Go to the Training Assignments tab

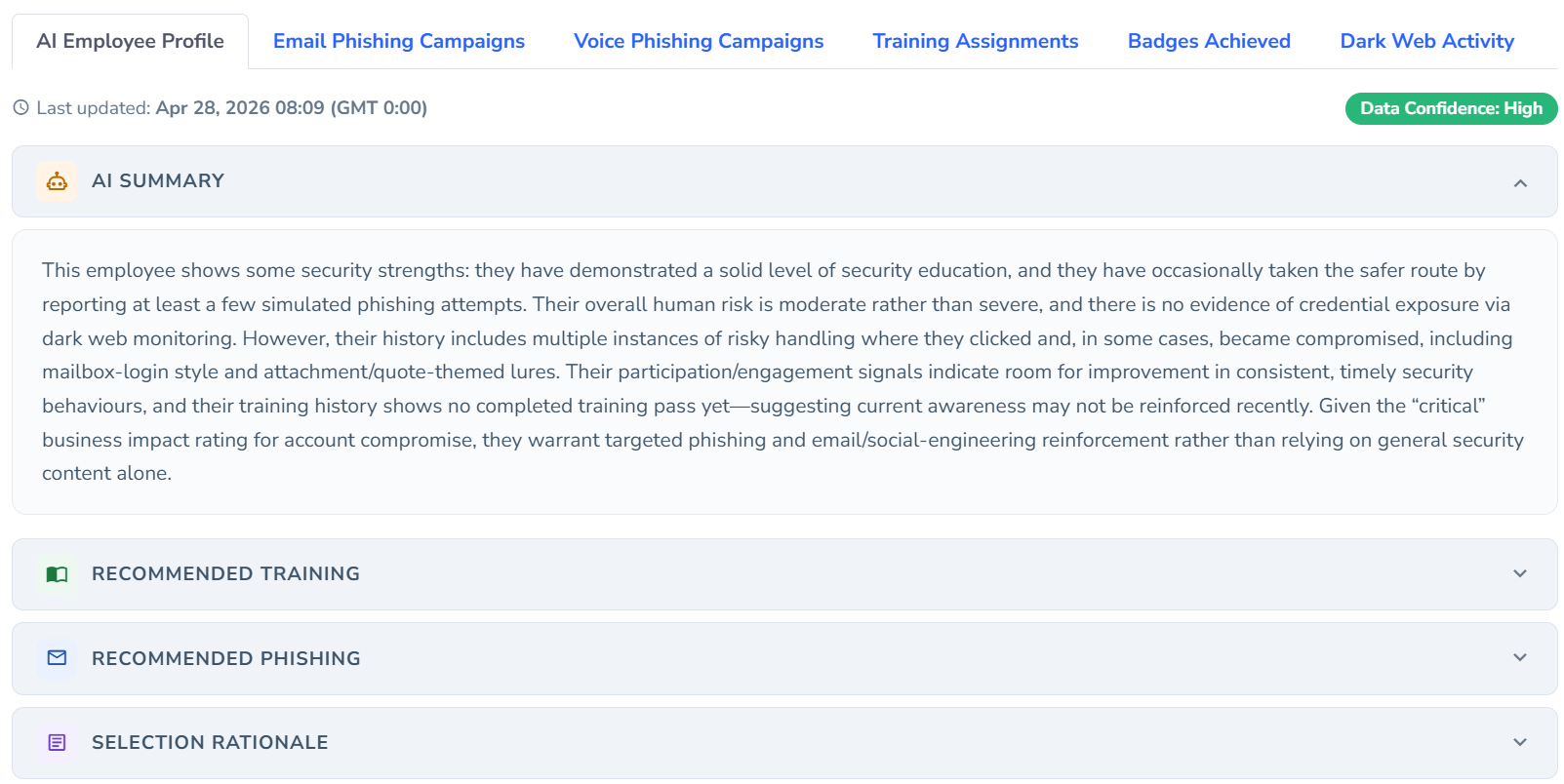point(975,41)
